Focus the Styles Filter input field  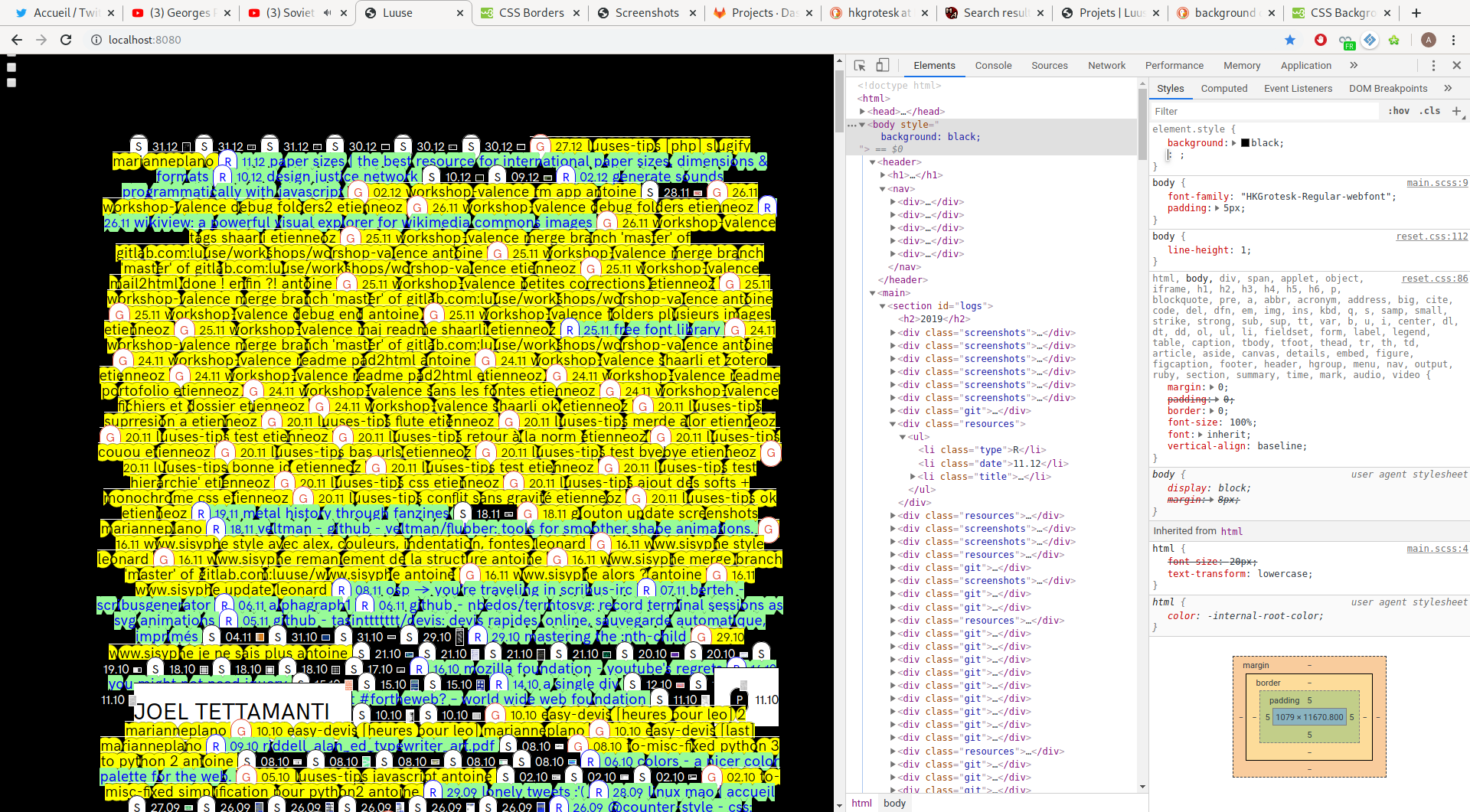pos(1263,112)
